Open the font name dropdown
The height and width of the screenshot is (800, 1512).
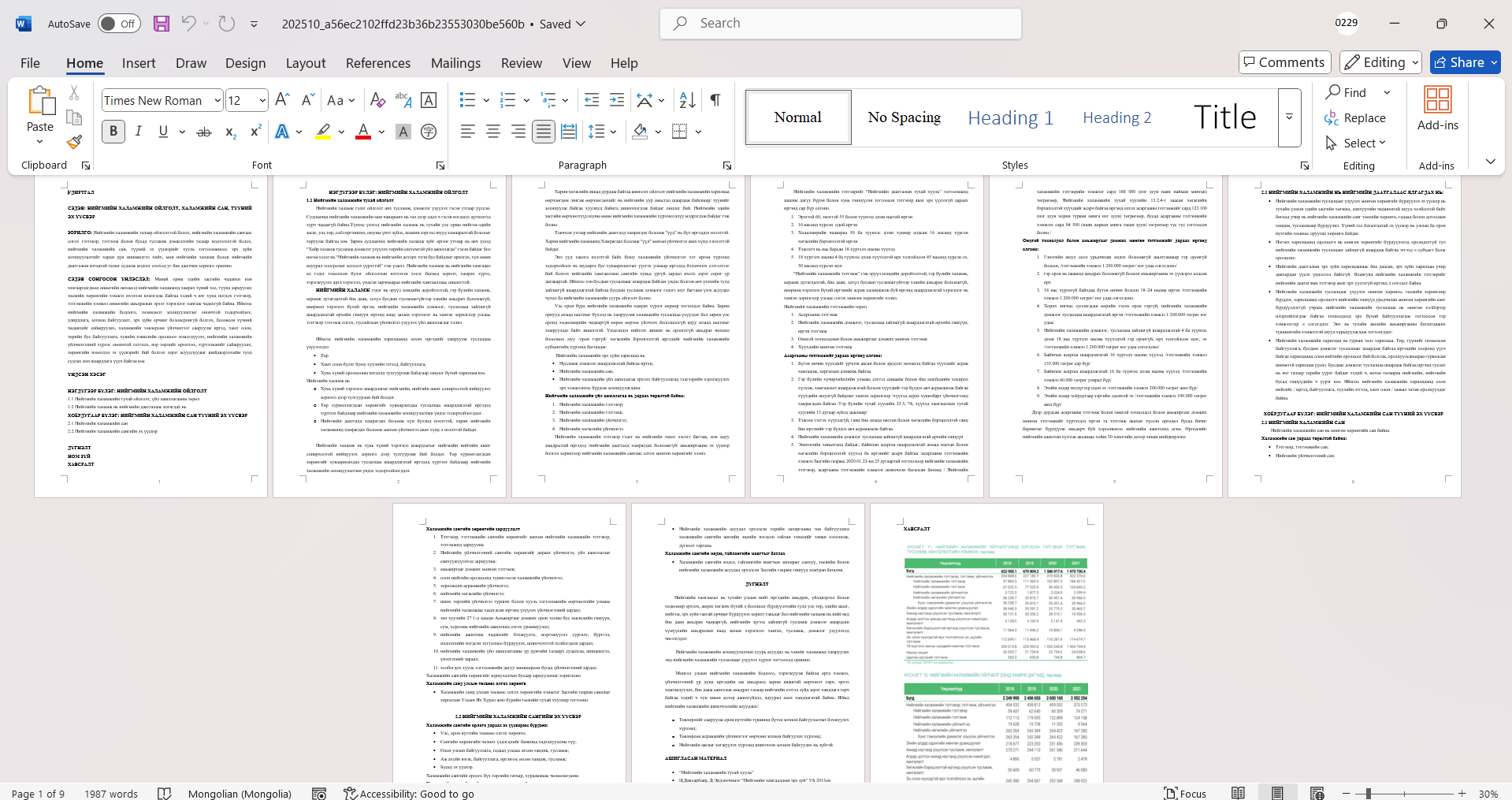[217, 100]
